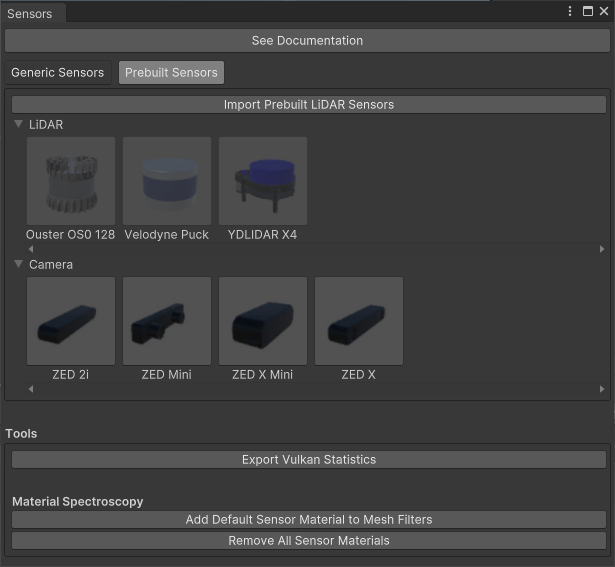
Task: Click the ZED Mini label text
Action: click(167, 374)
